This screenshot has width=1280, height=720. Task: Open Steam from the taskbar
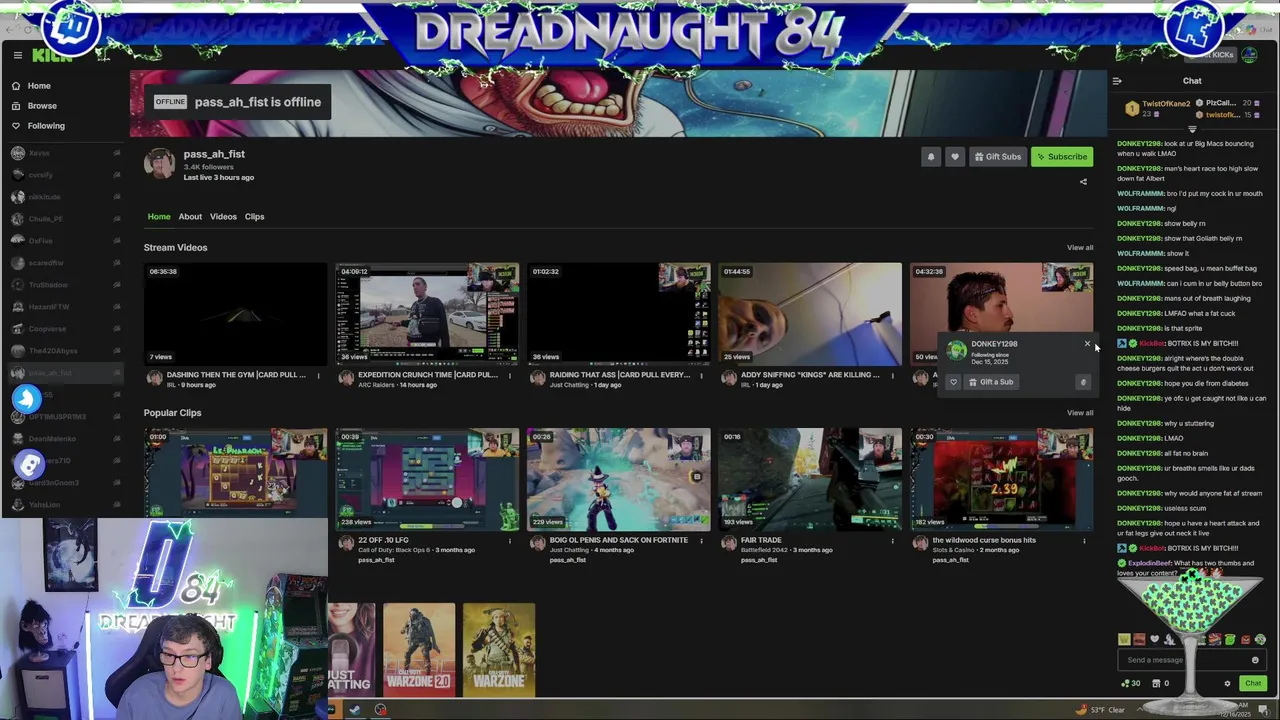355,710
